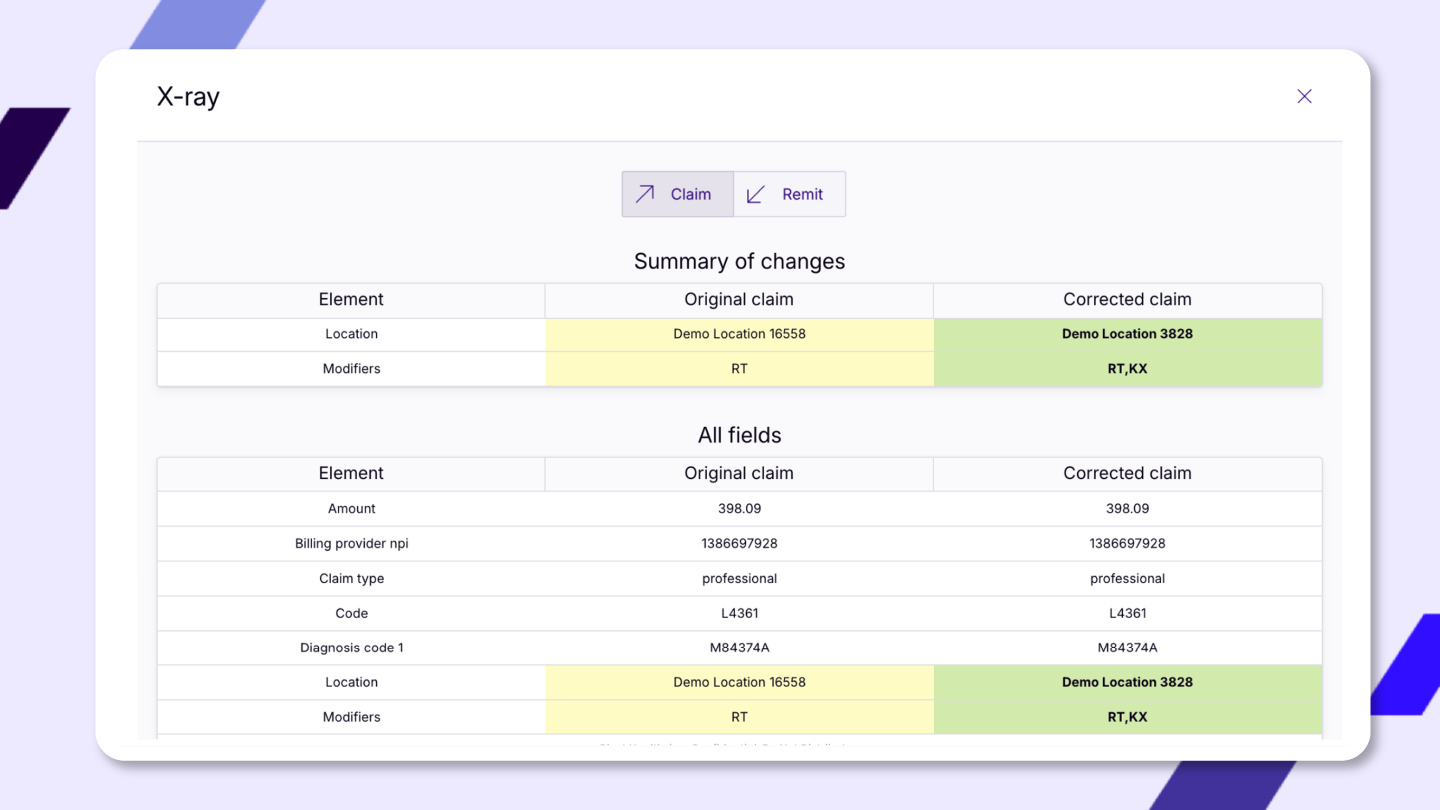Screen dimensions: 1440x810
Task: Click Corrected claim header in All fields table
Action: pyautogui.click(x=1127, y=474)
